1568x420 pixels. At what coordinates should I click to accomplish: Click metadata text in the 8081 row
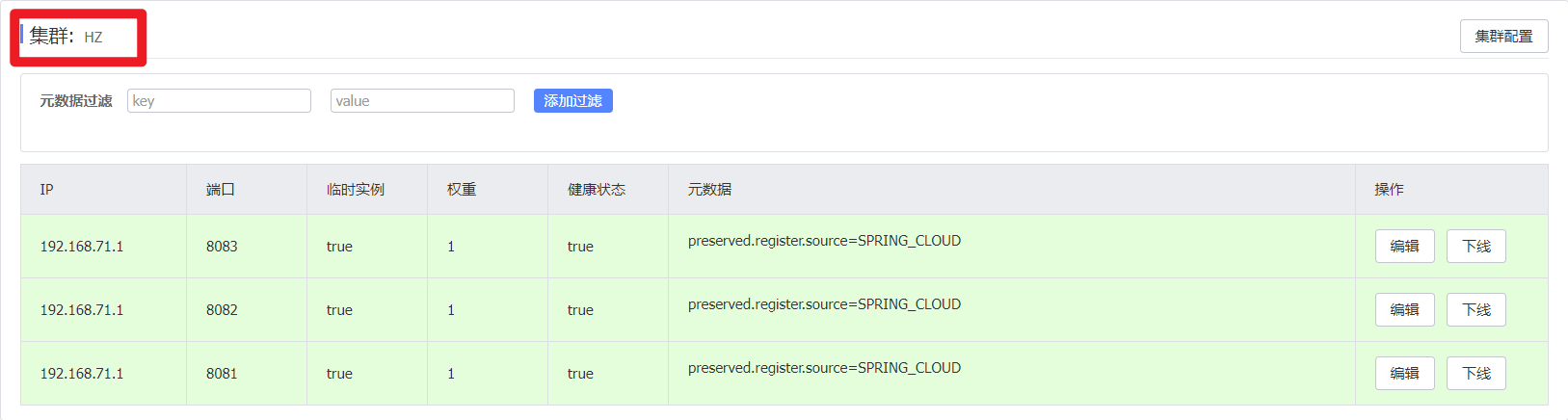click(x=824, y=368)
